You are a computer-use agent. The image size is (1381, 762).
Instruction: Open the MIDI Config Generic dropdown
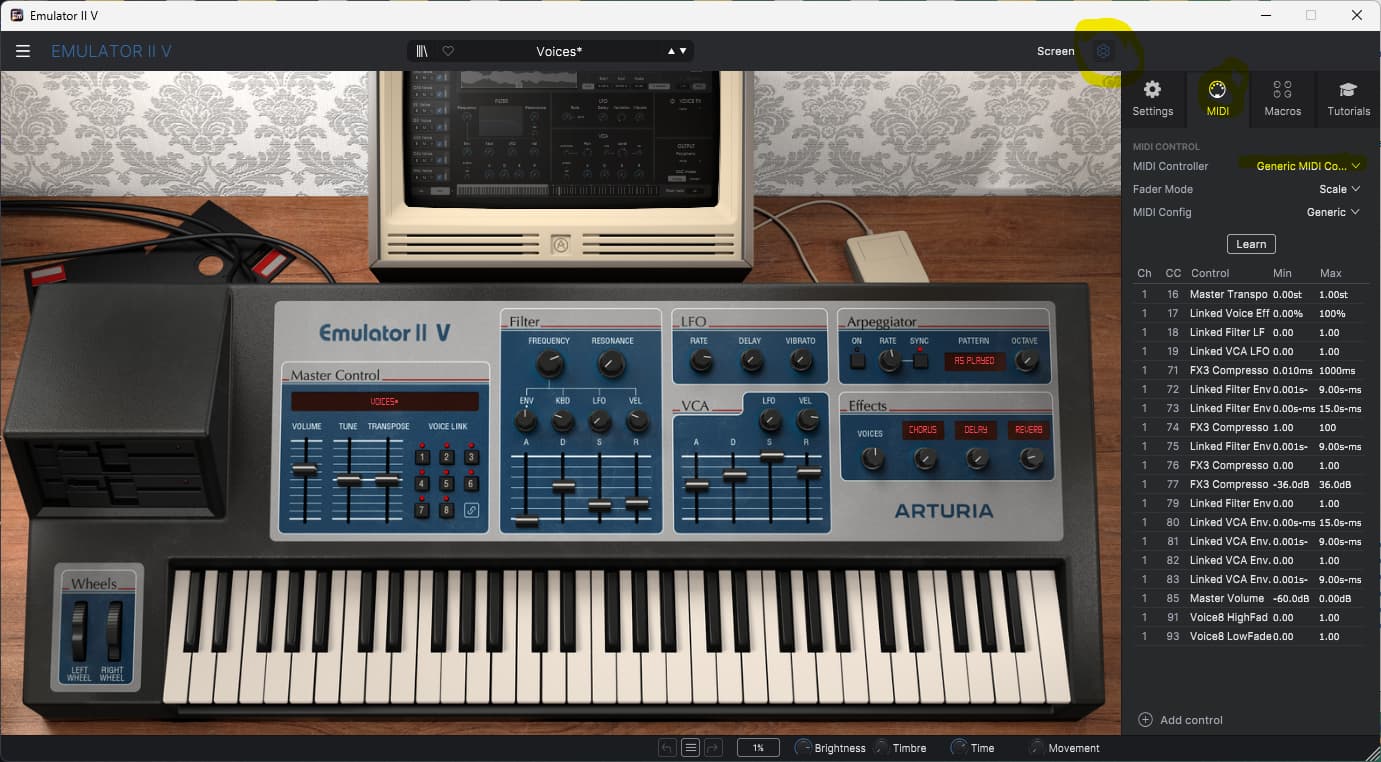click(x=1333, y=212)
